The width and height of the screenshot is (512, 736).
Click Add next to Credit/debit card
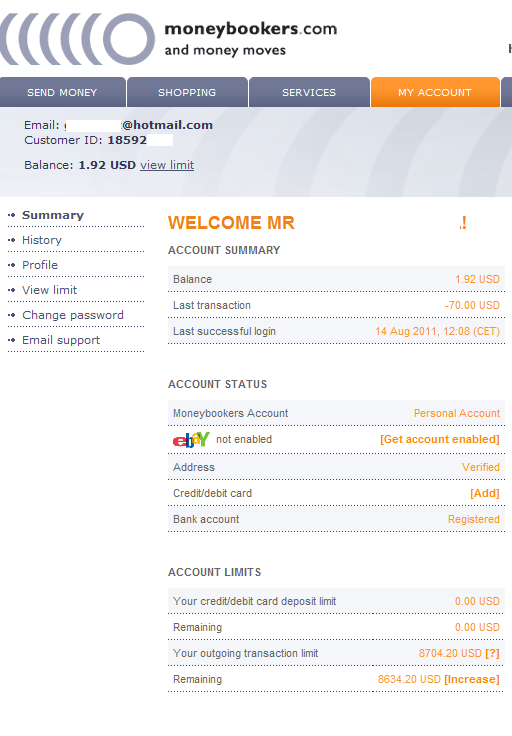coord(485,493)
